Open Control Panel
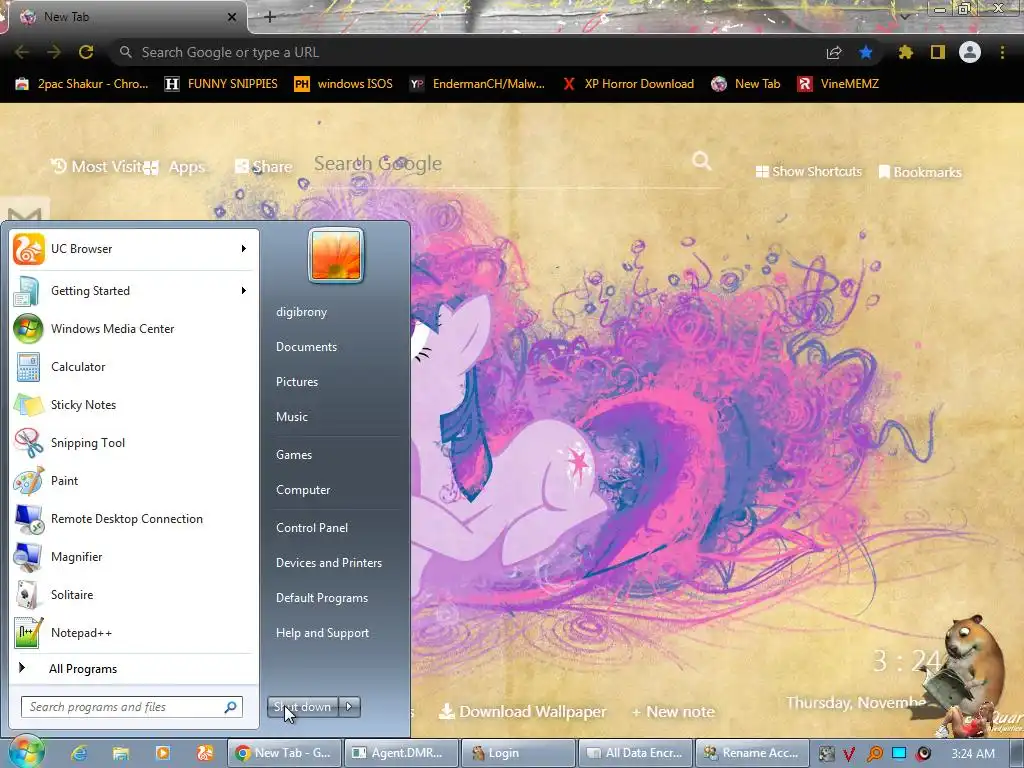The image size is (1024, 768). tap(312, 528)
